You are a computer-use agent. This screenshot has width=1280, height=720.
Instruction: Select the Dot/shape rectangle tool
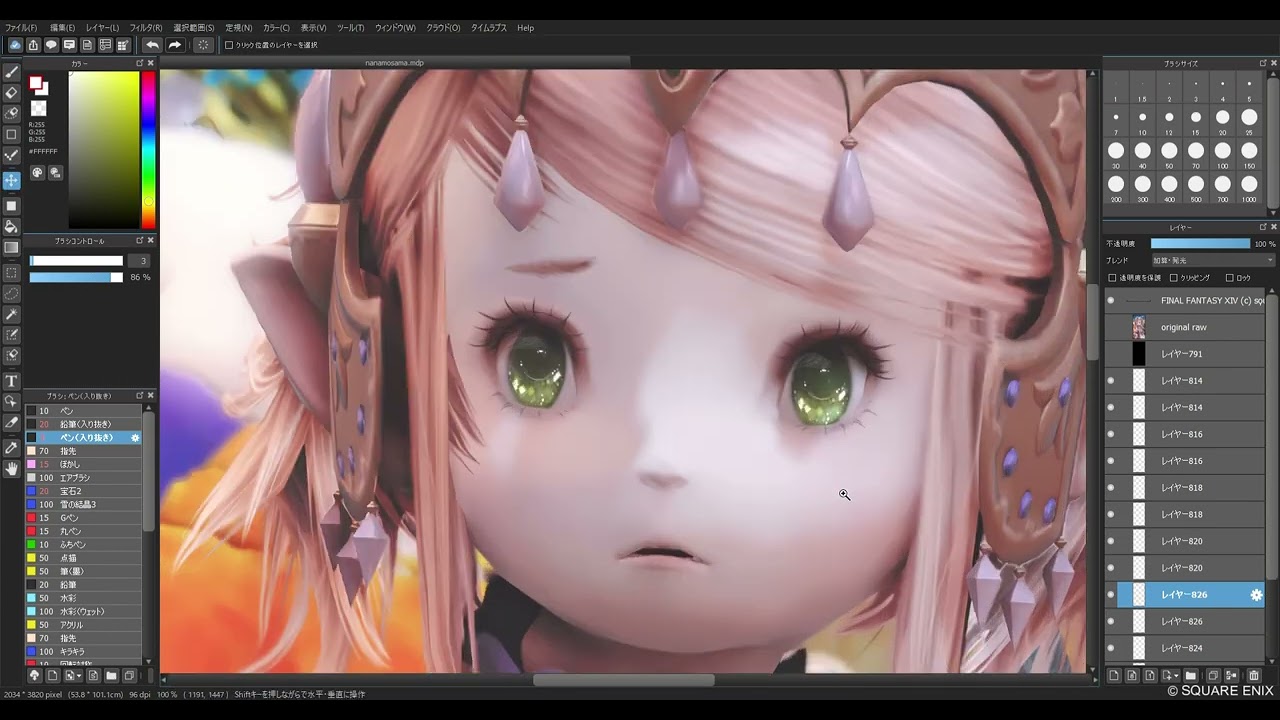12,134
